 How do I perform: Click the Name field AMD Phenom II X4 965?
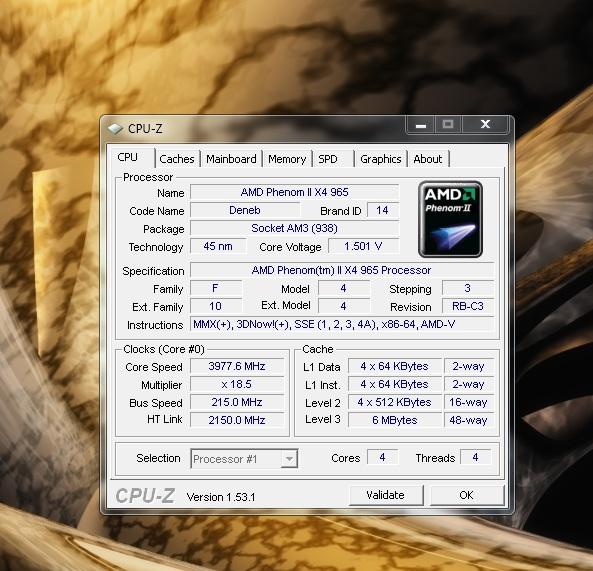pos(294,192)
